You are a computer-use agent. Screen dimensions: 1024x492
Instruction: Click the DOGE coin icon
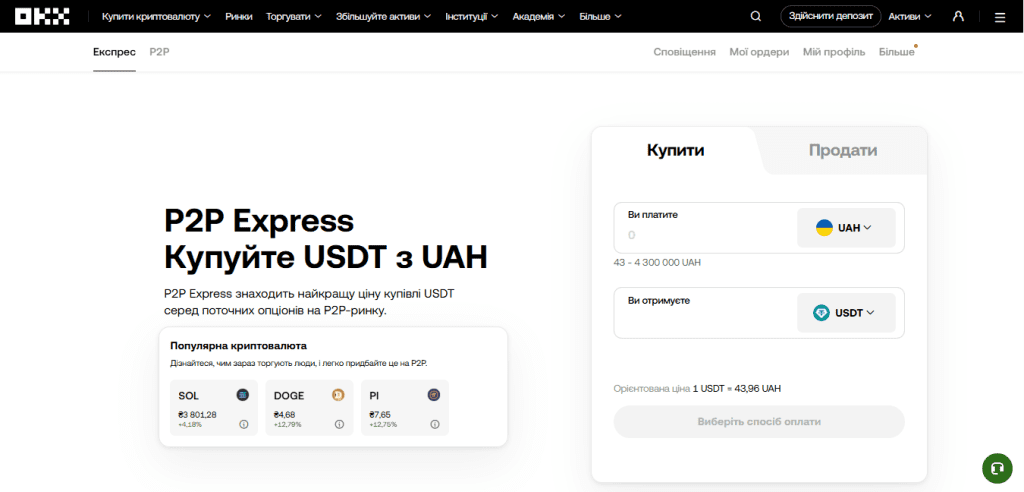point(338,395)
